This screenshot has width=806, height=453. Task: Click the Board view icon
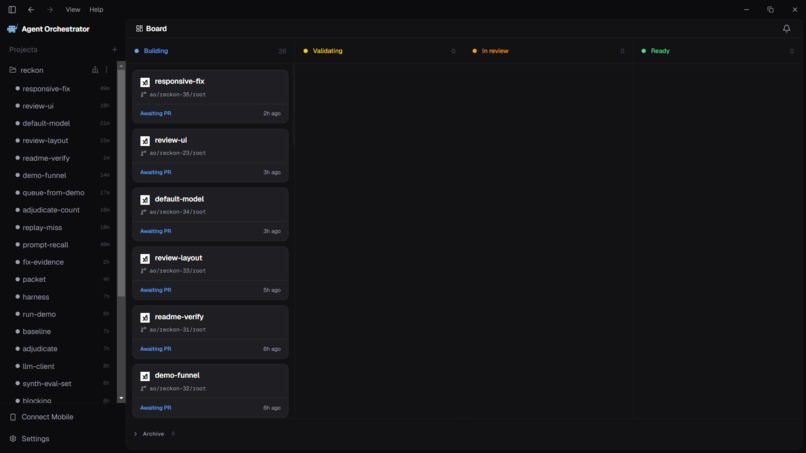139,29
